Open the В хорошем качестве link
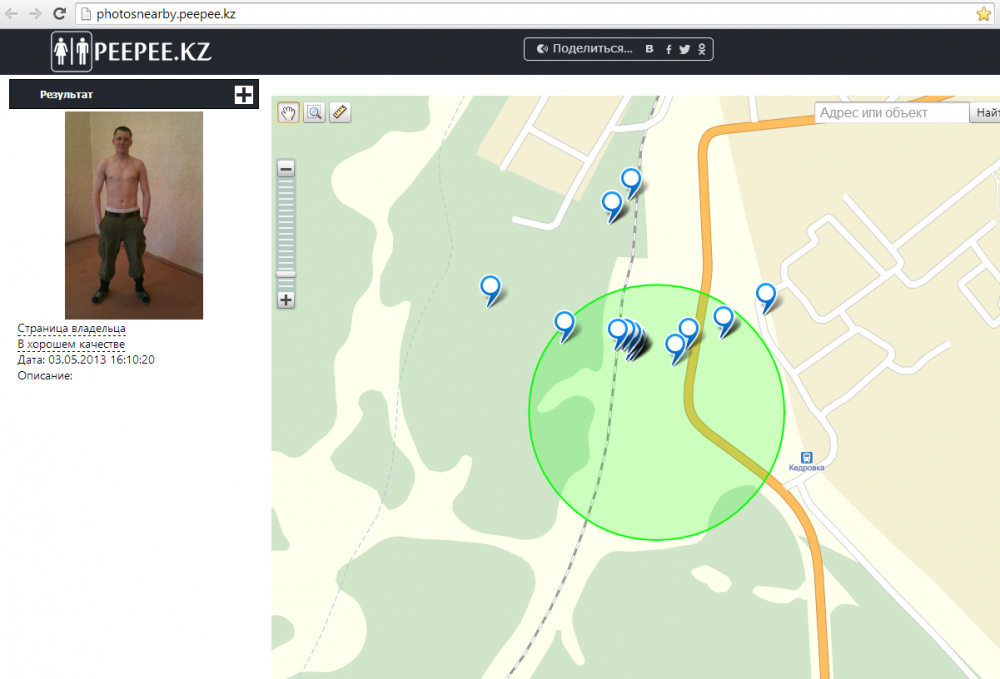This screenshot has height=679, width=1000. [71, 344]
